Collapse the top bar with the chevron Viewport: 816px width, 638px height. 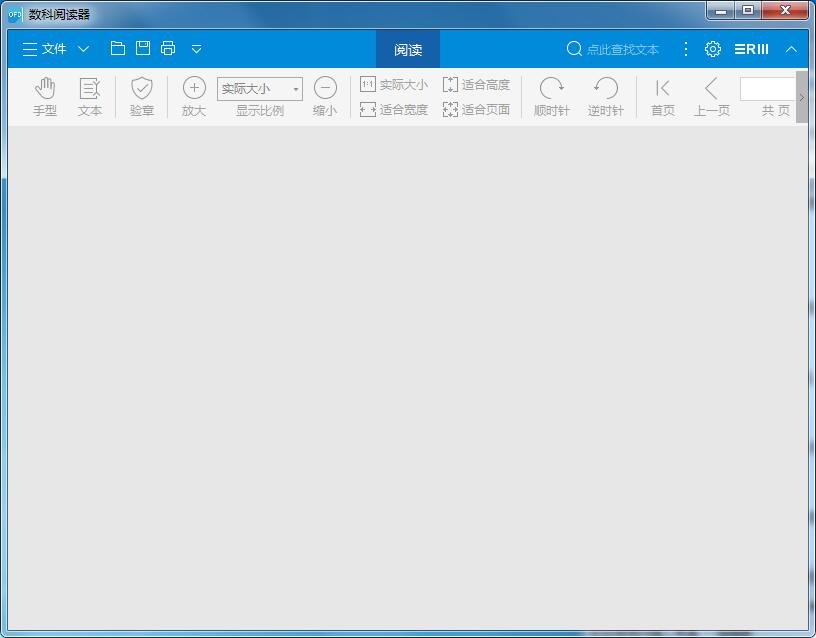tap(791, 48)
